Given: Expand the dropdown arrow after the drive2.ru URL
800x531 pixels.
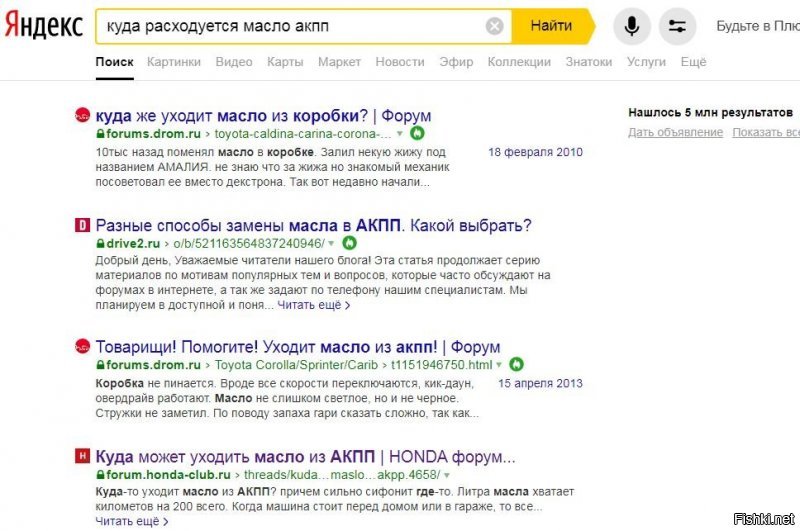Looking at the screenshot, I should coord(331,243).
